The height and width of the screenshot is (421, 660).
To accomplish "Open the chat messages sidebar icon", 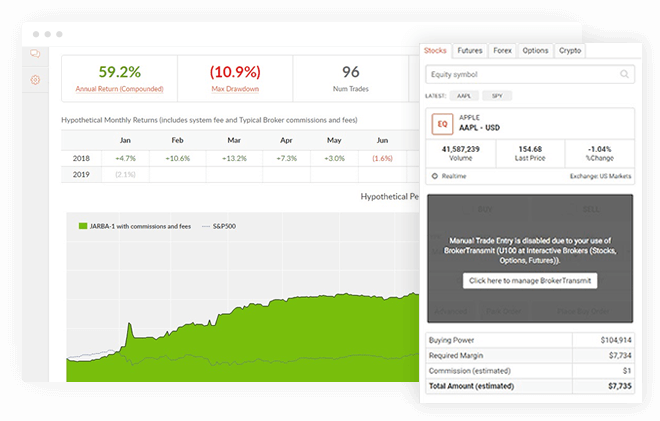I will pyautogui.click(x=36, y=55).
